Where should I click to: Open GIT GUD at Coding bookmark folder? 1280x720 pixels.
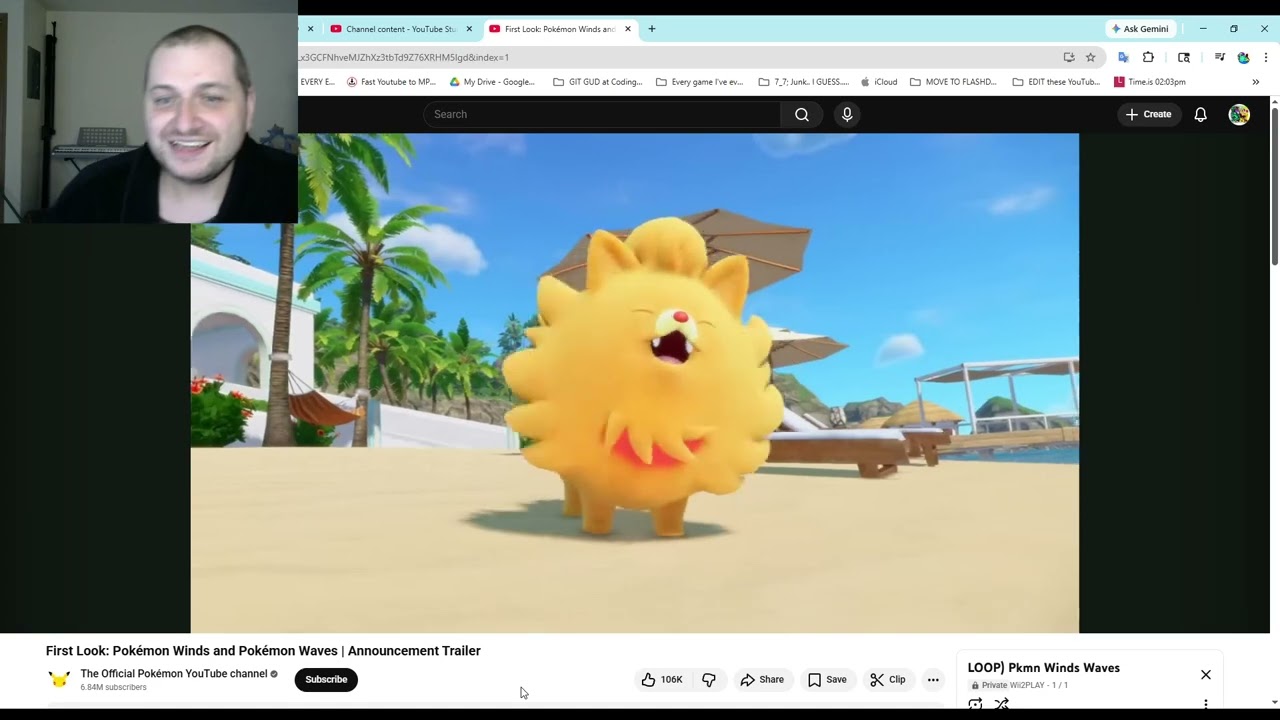pyautogui.click(x=598, y=82)
